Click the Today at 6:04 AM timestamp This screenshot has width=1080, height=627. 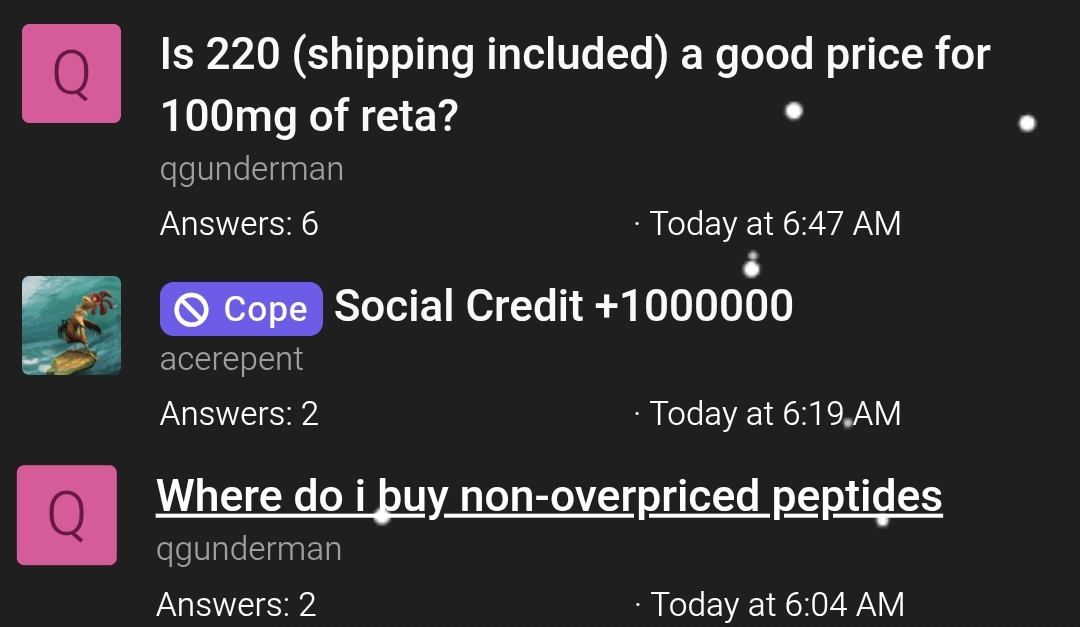click(777, 604)
